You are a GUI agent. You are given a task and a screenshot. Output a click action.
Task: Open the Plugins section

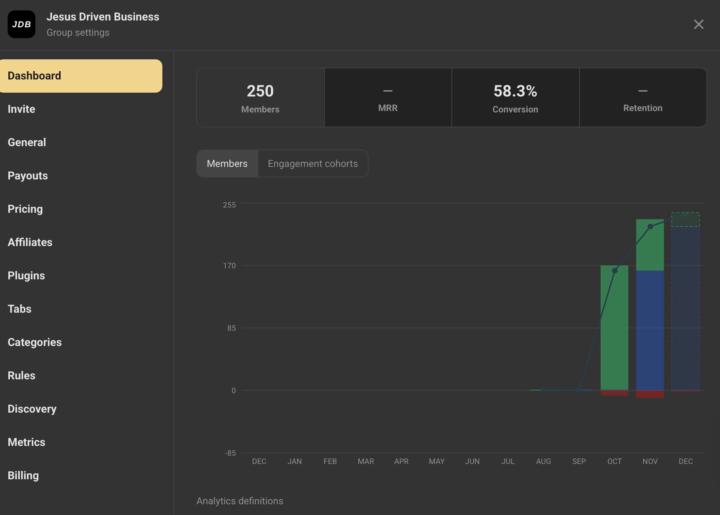26,276
